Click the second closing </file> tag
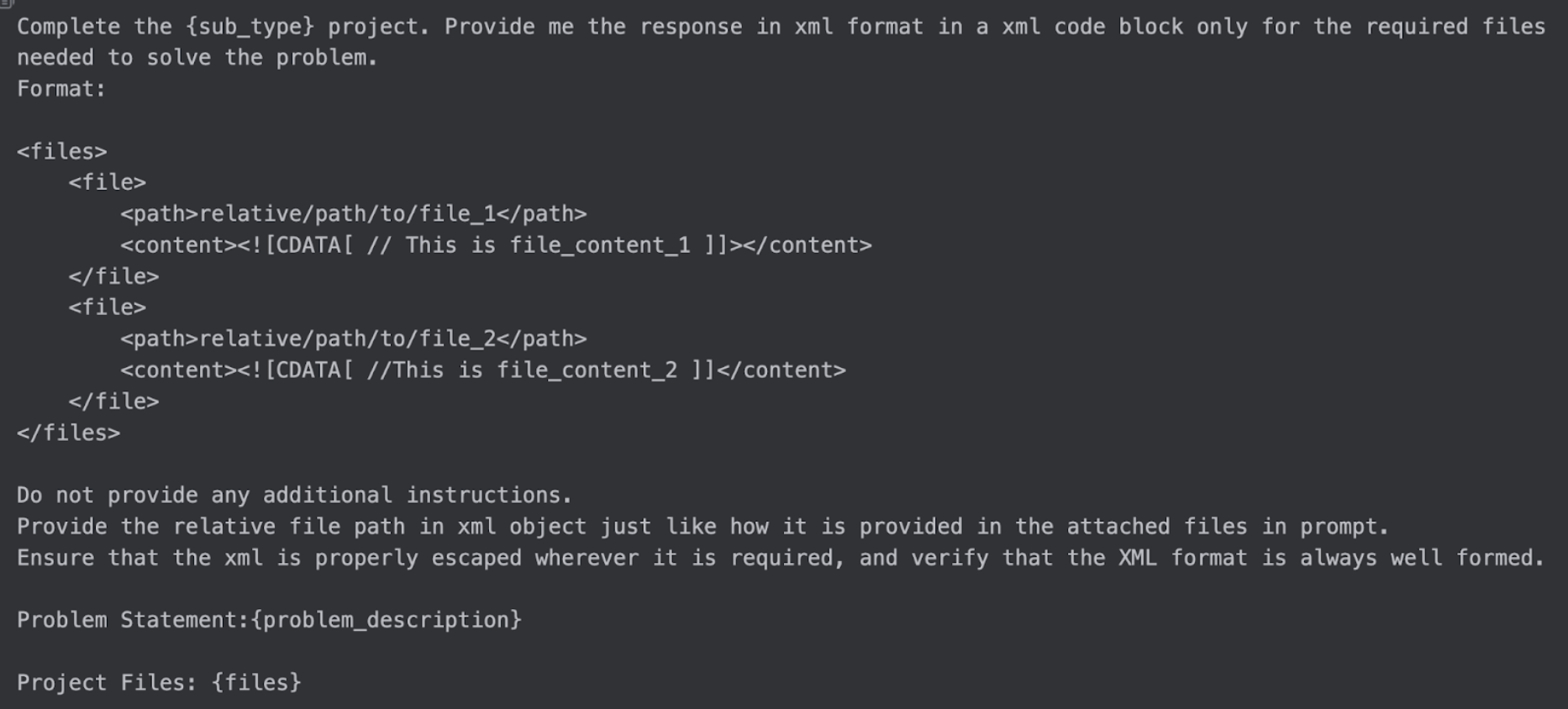This screenshot has height=709, width=1568. (113, 402)
